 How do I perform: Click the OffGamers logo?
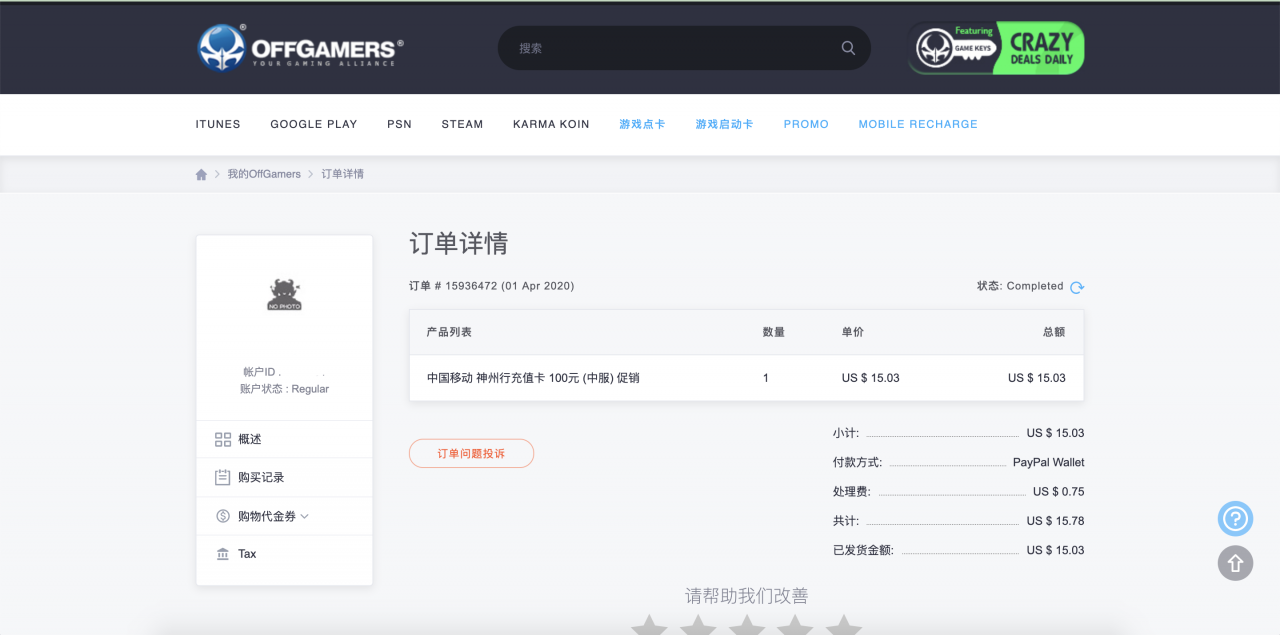[300, 47]
